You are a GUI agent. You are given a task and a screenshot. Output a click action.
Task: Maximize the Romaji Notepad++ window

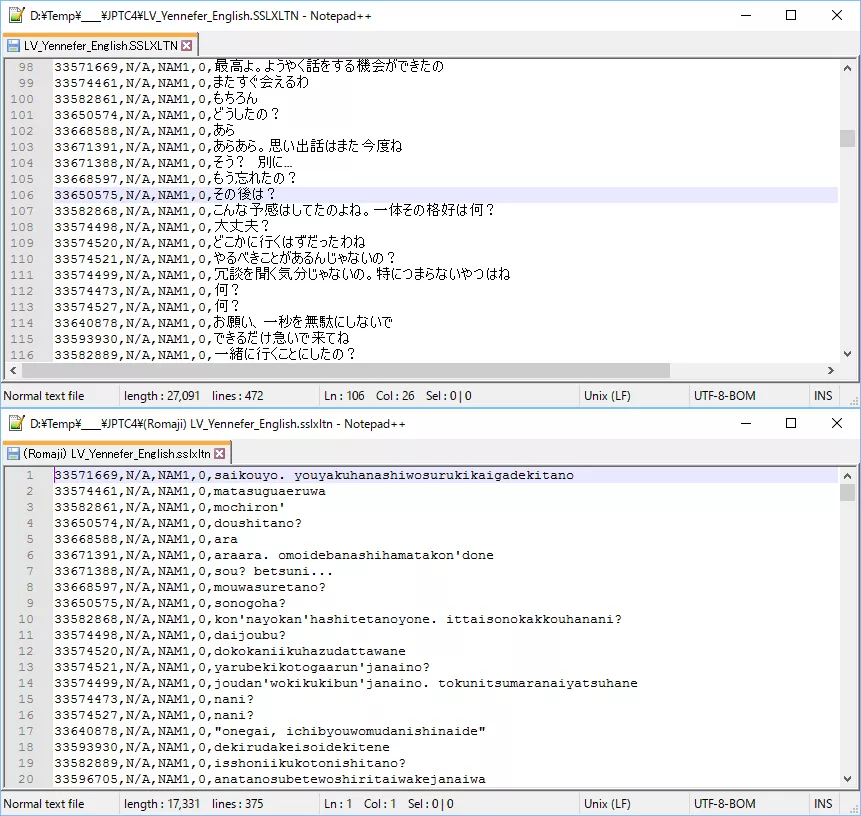pos(791,423)
